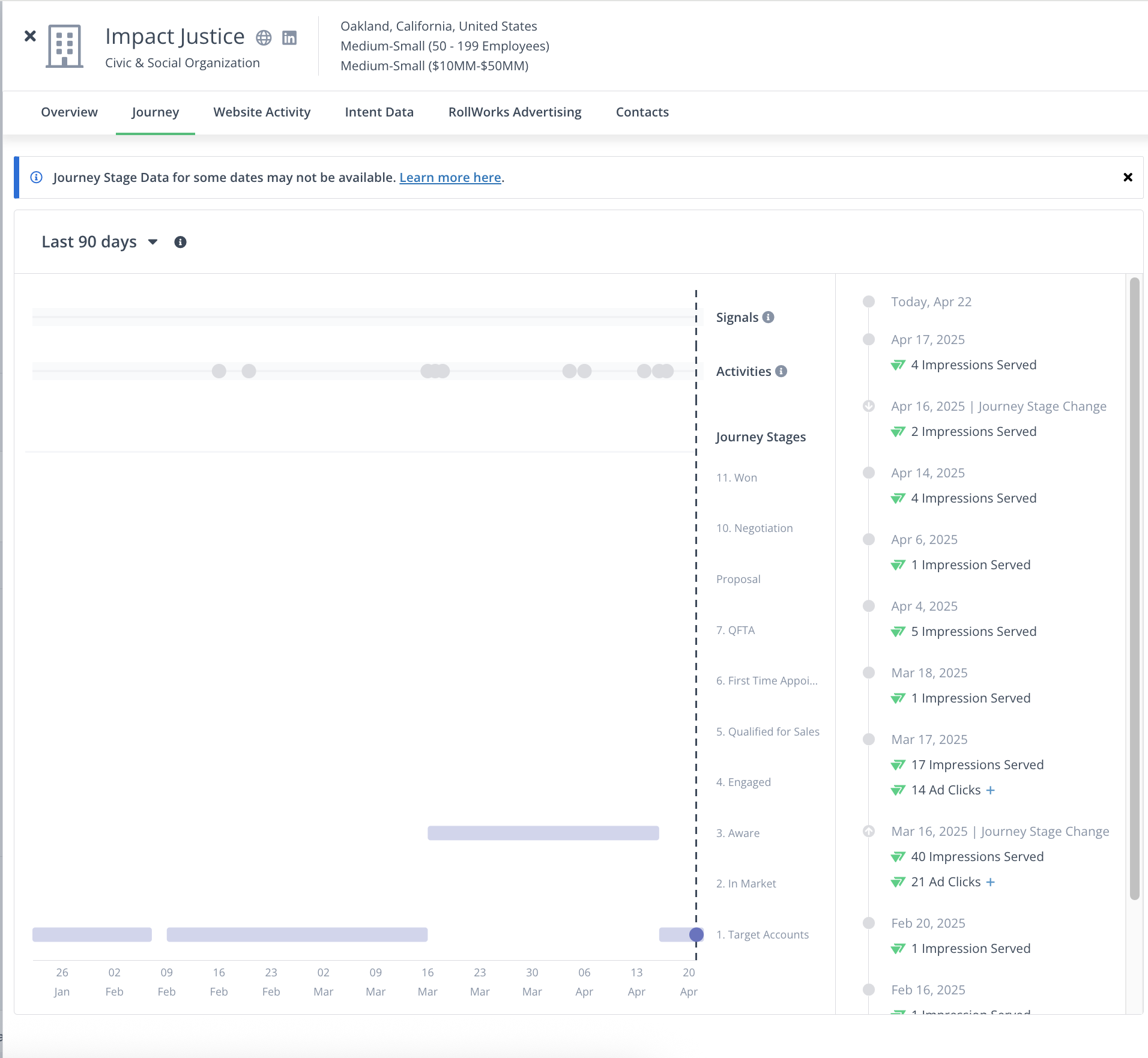Click the timeline dot for Apr 14, 2025
Image resolution: width=1148 pixels, height=1058 pixels.
click(x=869, y=473)
